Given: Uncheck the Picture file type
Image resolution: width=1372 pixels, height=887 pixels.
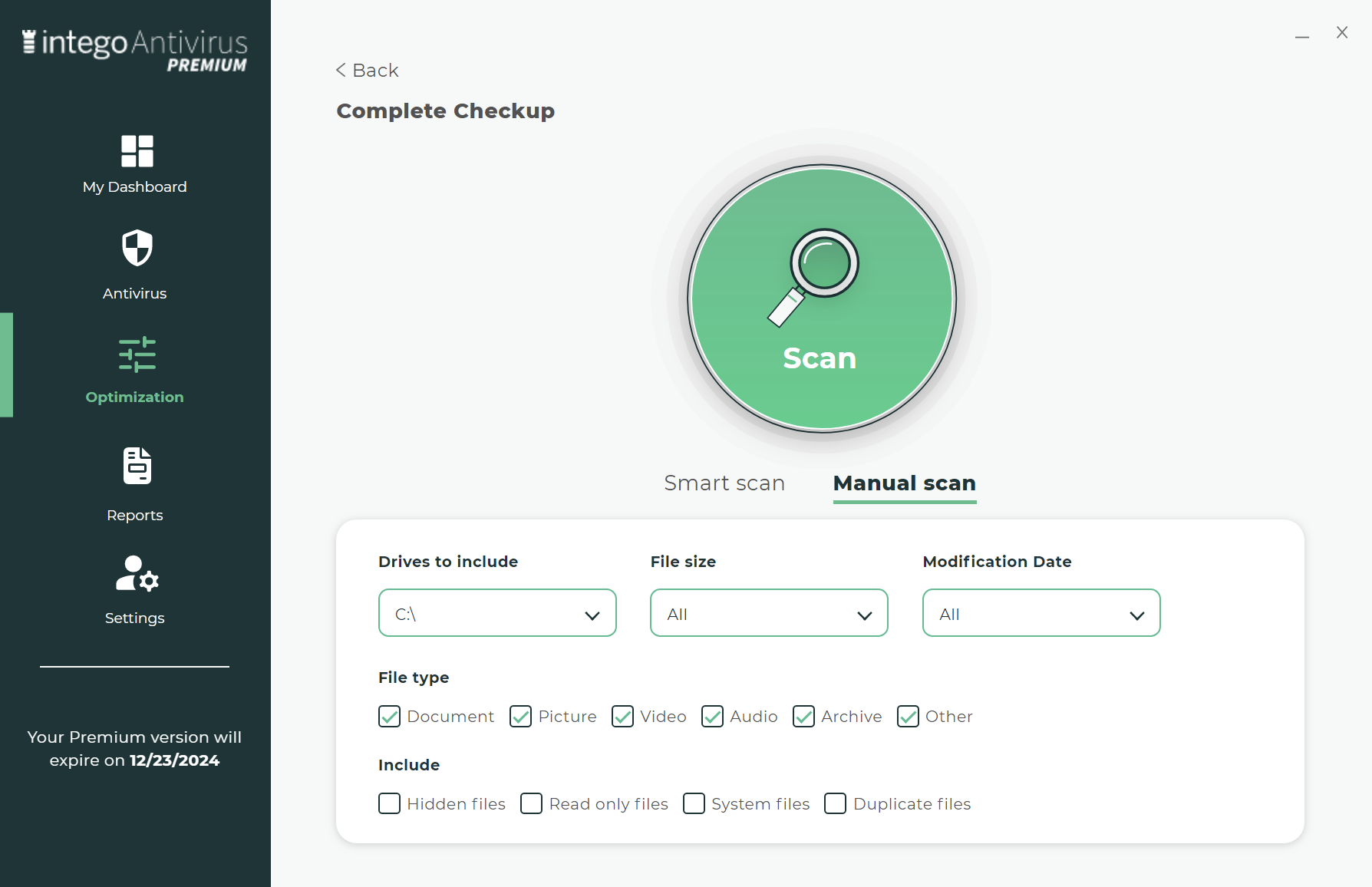Looking at the screenshot, I should pos(521,717).
